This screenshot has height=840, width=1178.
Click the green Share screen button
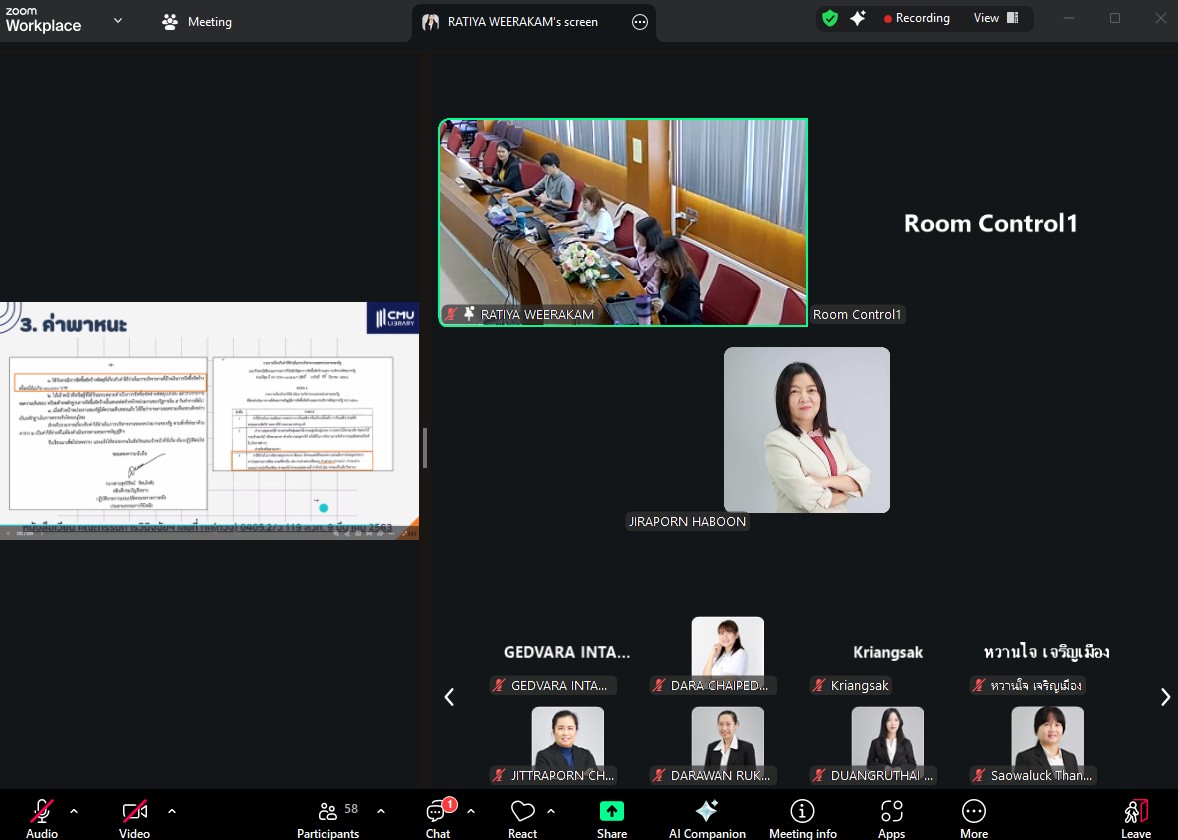click(612, 811)
